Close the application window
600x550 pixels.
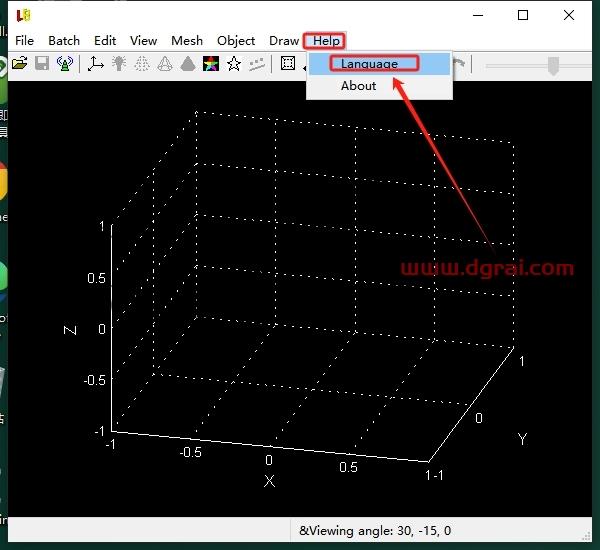click(x=569, y=15)
